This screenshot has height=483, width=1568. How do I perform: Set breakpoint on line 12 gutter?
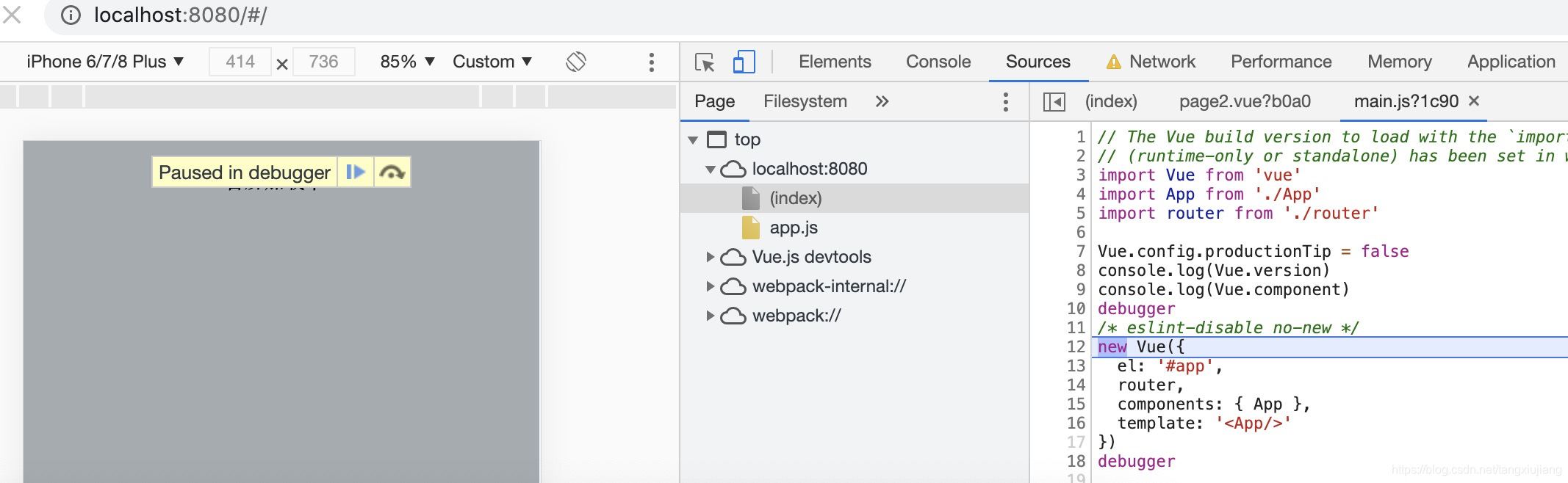[x=1075, y=347]
